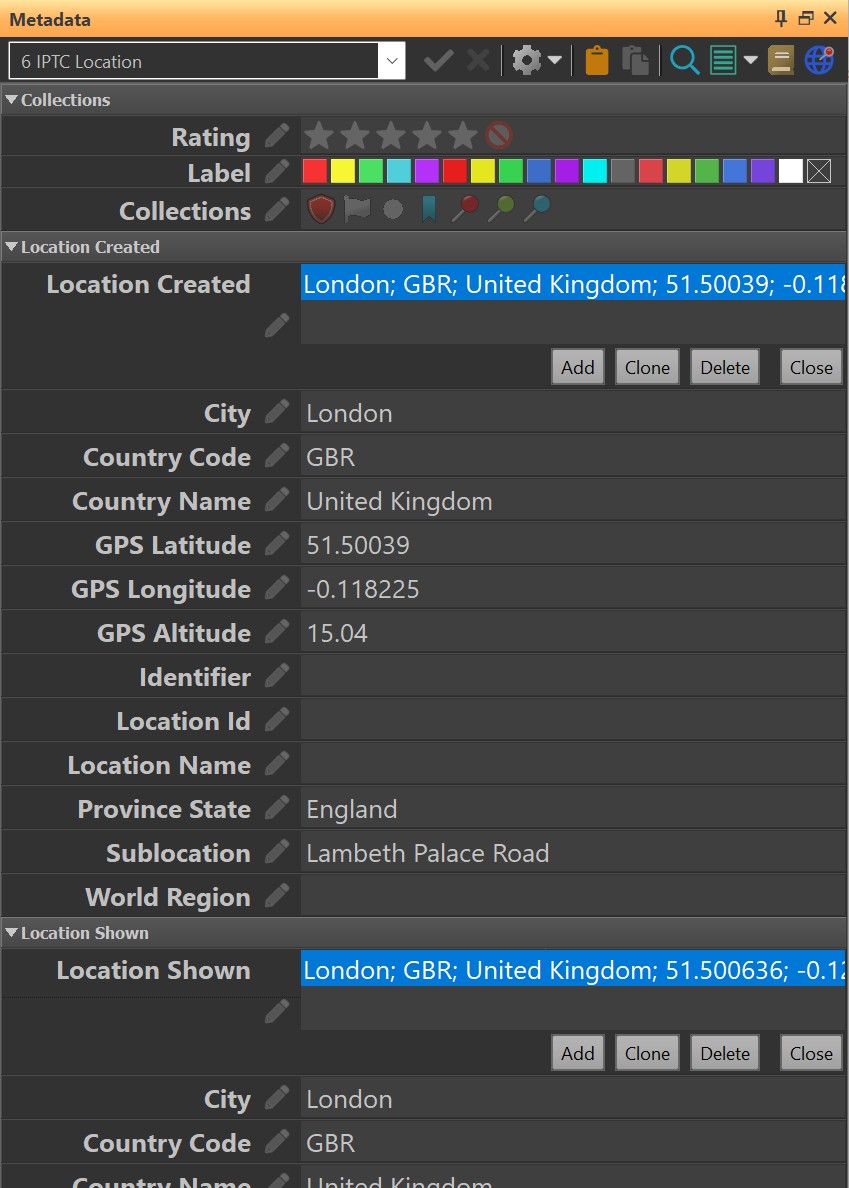Discard changes with the X icon
Screen dimensions: 849x1188
coord(477,60)
